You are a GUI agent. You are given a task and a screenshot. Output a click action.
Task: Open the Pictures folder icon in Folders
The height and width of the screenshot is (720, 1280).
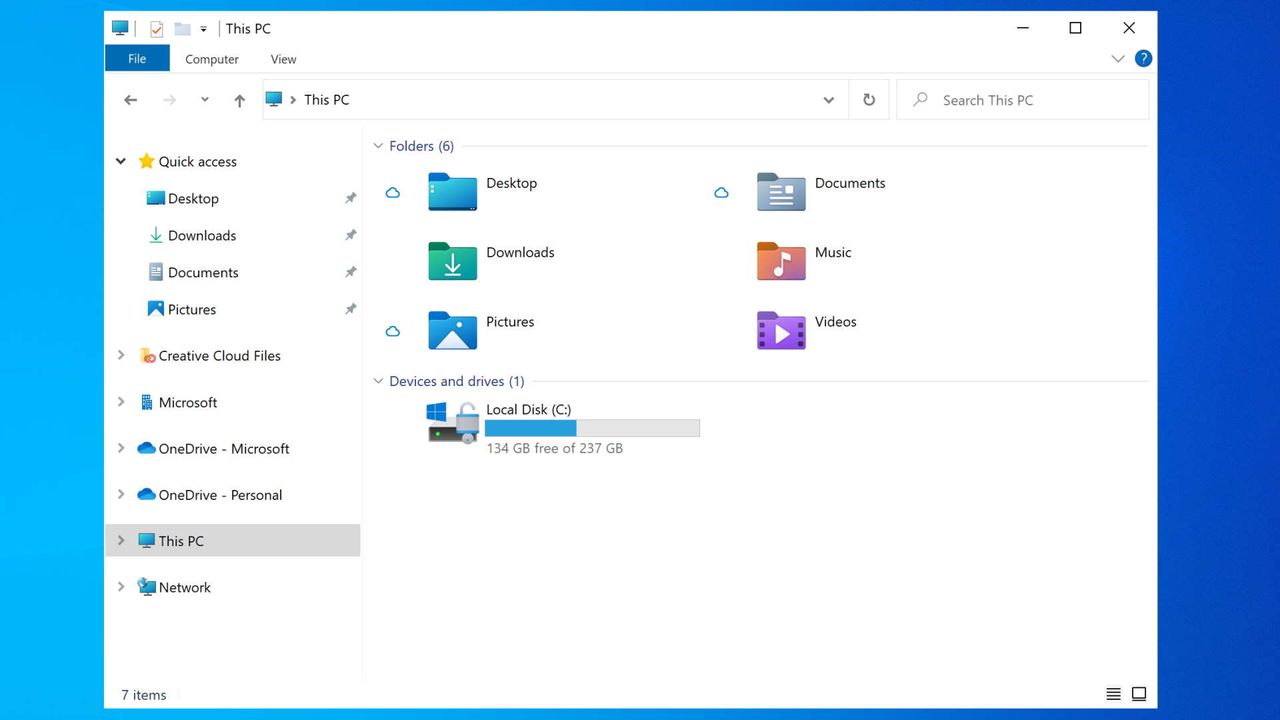pyautogui.click(x=452, y=330)
